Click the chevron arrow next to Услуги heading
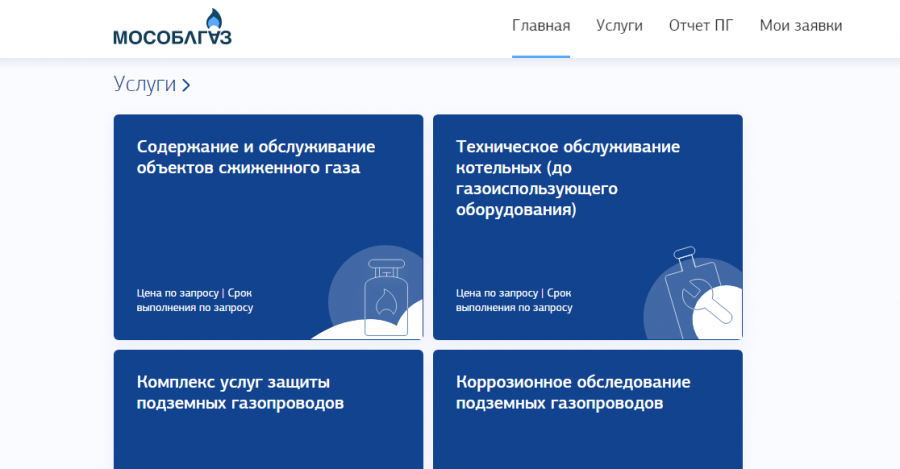900x469 pixels. [186, 86]
